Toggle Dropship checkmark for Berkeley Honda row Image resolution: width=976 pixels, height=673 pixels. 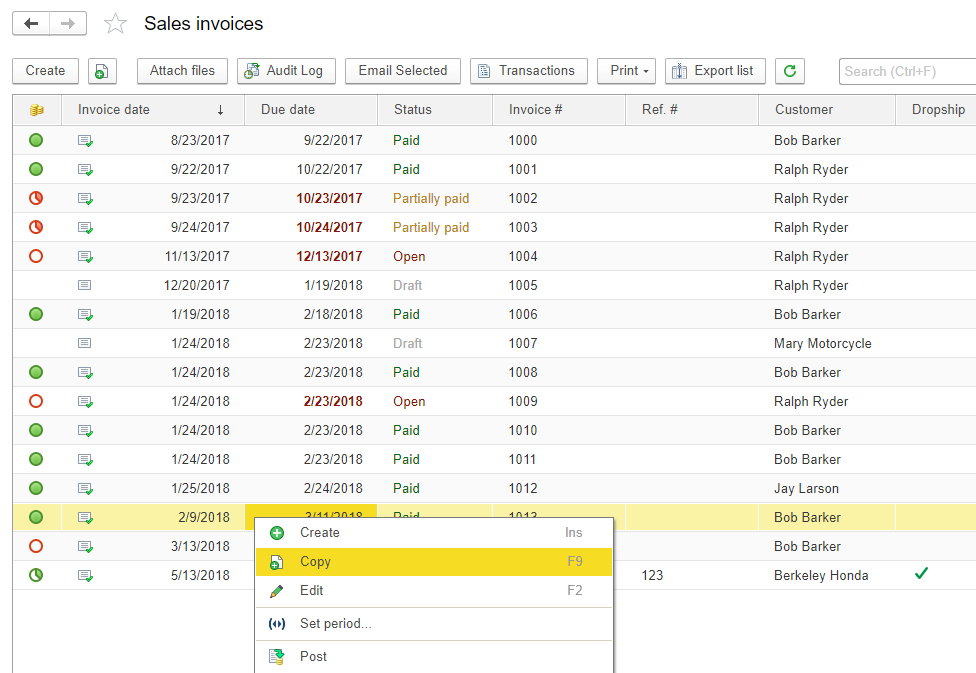tap(921, 574)
